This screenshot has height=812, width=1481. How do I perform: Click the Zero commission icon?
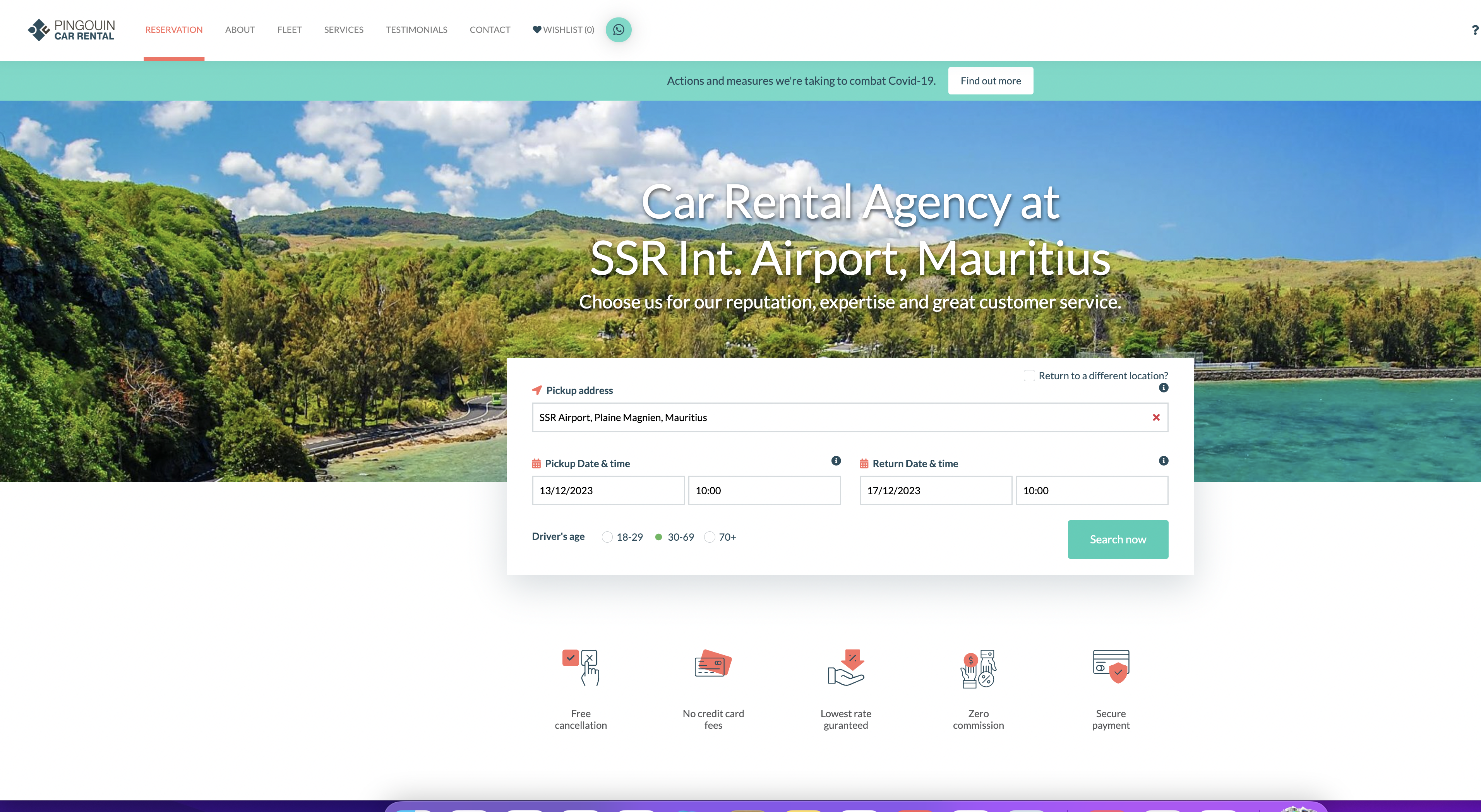coord(978,668)
